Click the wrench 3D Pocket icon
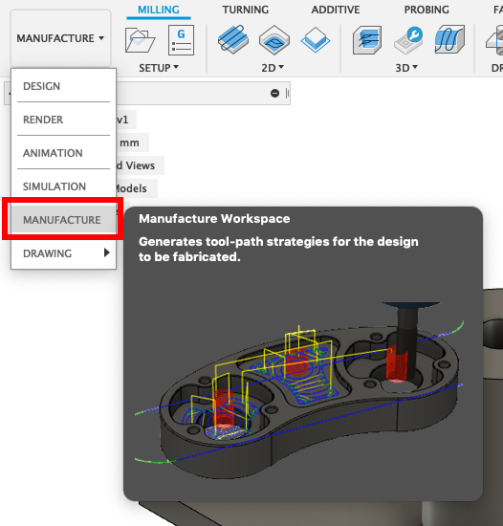This screenshot has width=503, height=526. (408, 40)
